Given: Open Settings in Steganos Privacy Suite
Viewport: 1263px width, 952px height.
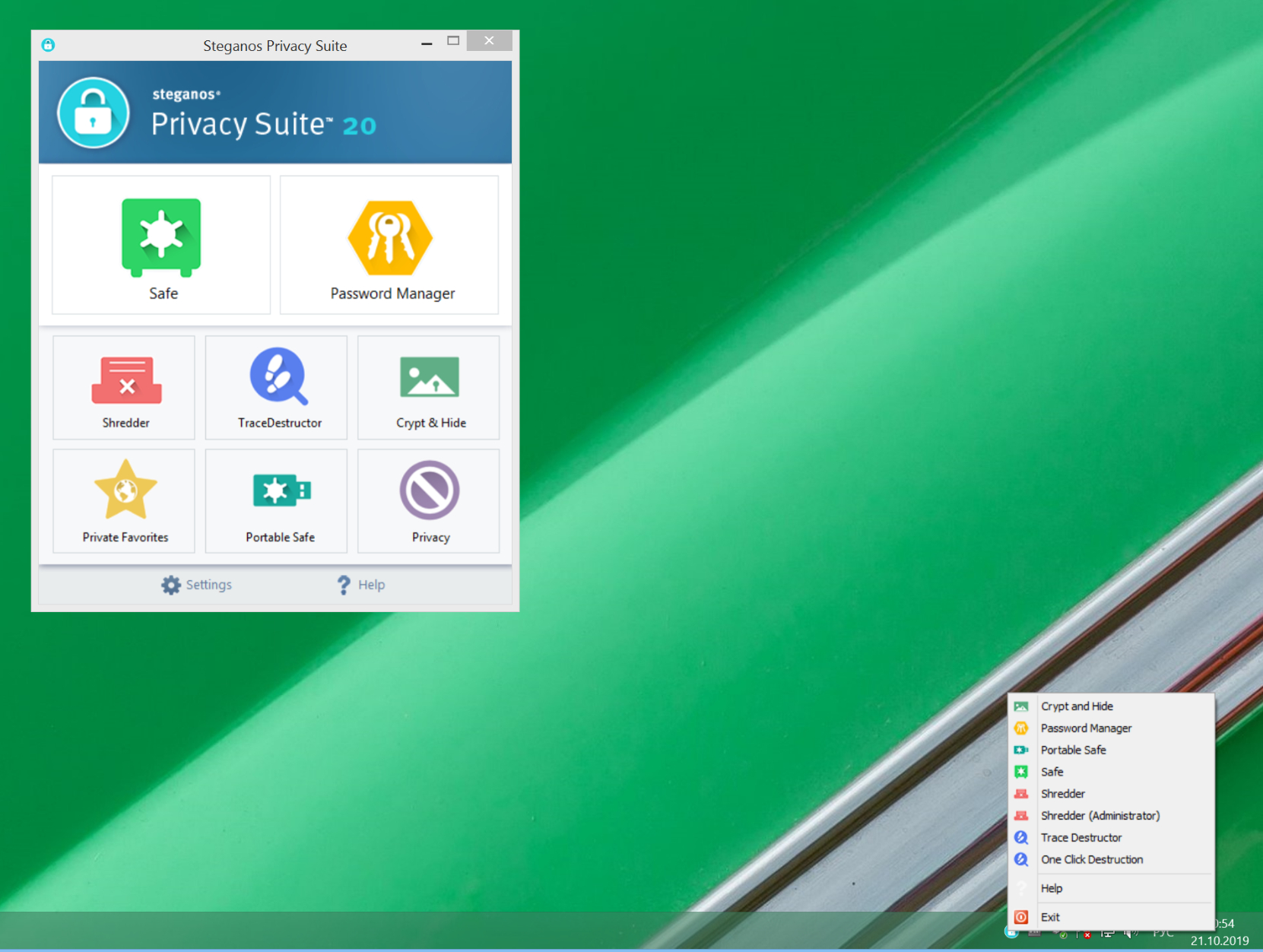Looking at the screenshot, I should pyautogui.click(x=197, y=585).
